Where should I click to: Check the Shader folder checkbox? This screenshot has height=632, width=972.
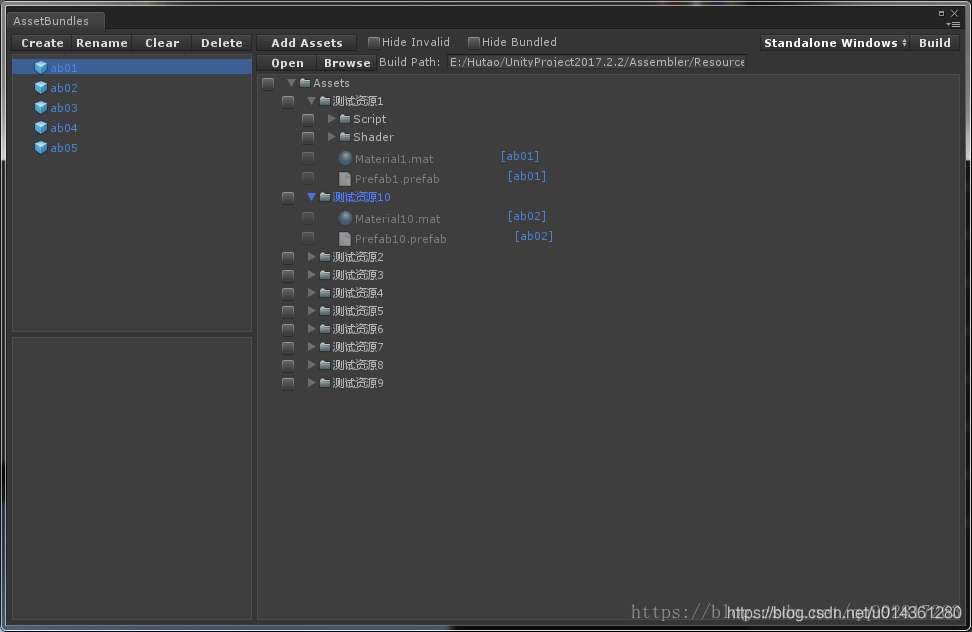tap(307, 137)
